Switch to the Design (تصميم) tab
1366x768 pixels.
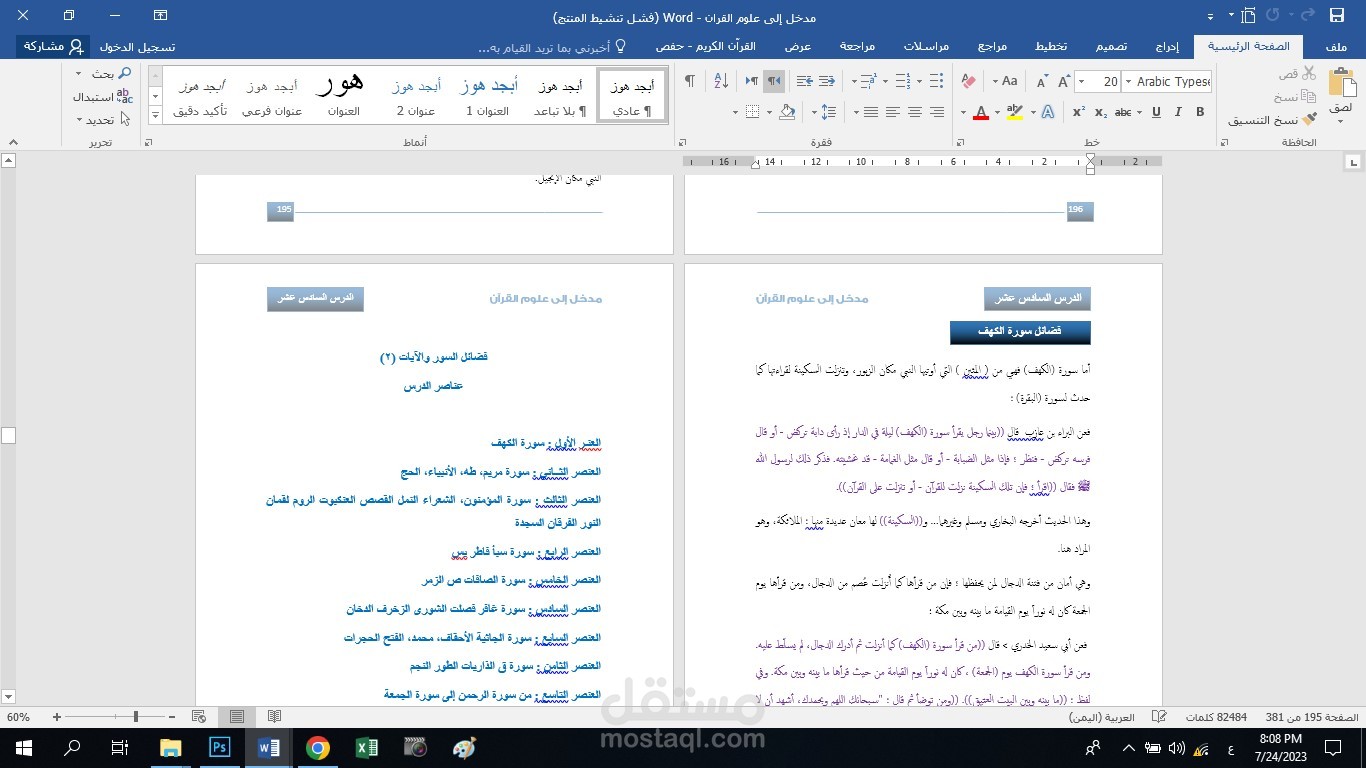tap(1111, 47)
